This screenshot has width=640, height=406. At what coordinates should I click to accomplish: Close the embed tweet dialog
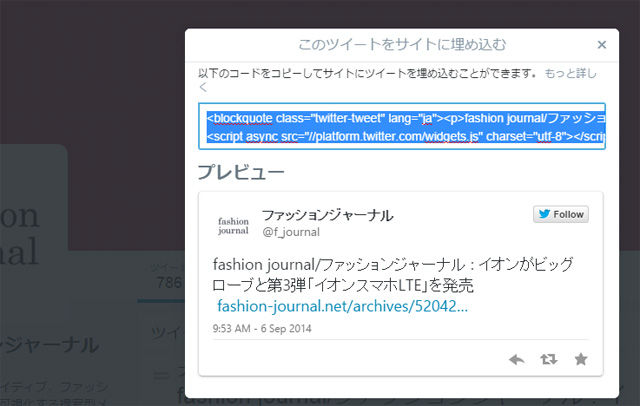601,44
